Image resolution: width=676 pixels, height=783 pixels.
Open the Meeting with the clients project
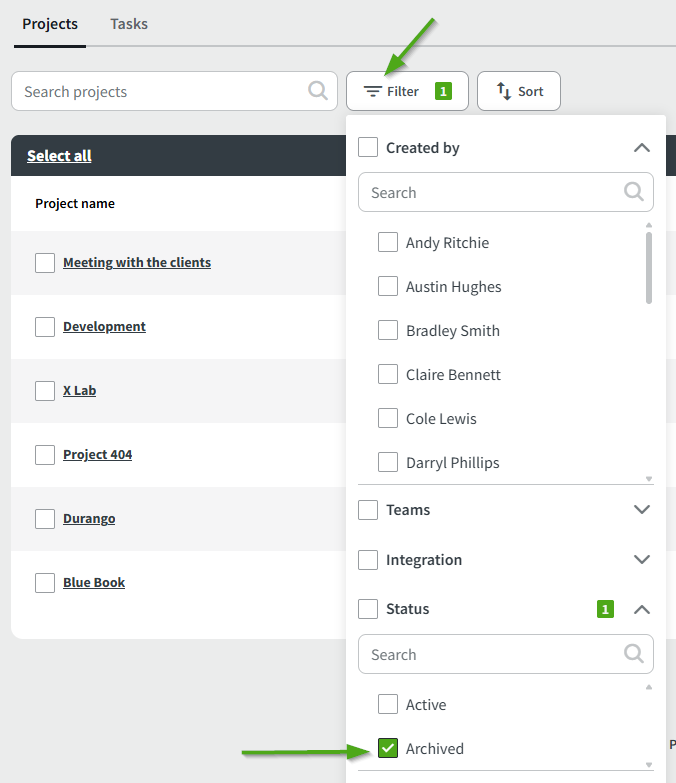(x=137, y=262)
